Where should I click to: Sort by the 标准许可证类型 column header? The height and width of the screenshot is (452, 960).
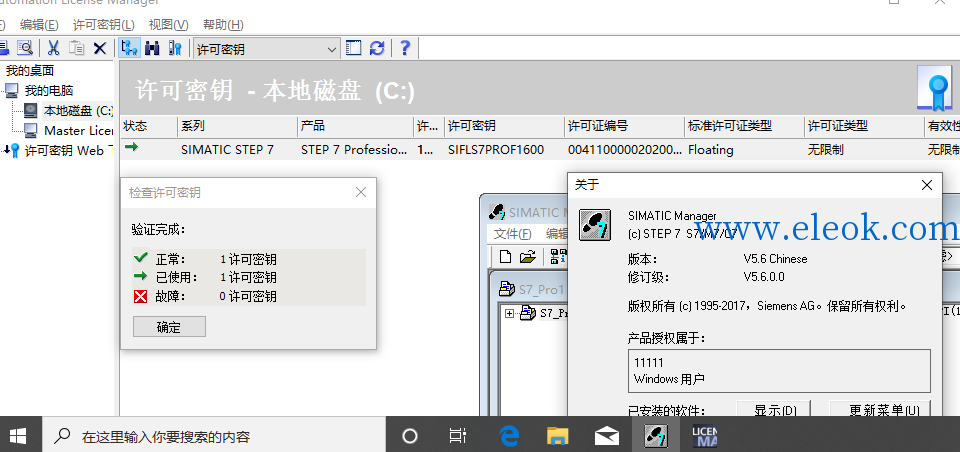tap(744, 126)
